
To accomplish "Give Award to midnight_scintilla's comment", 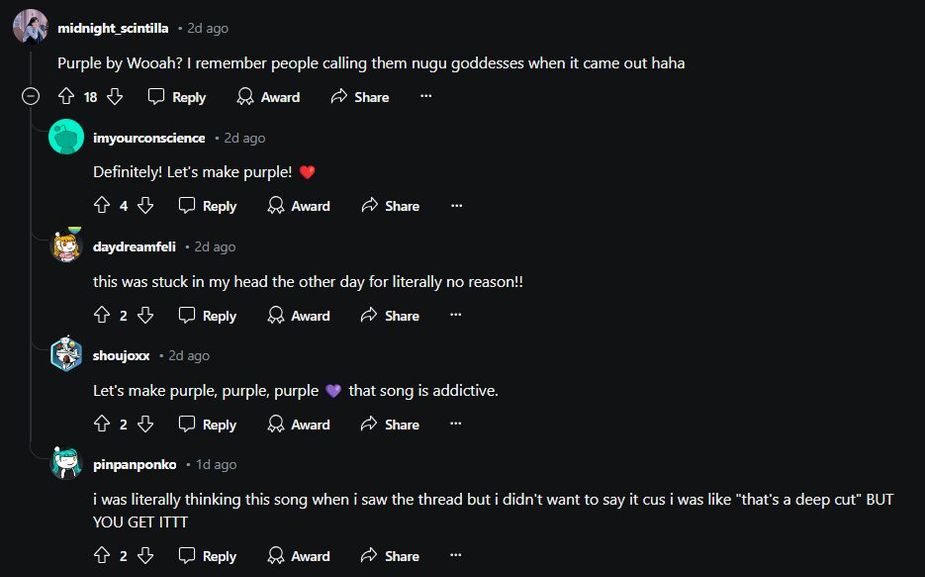I will pyautogui.click(x=268, y=97).
